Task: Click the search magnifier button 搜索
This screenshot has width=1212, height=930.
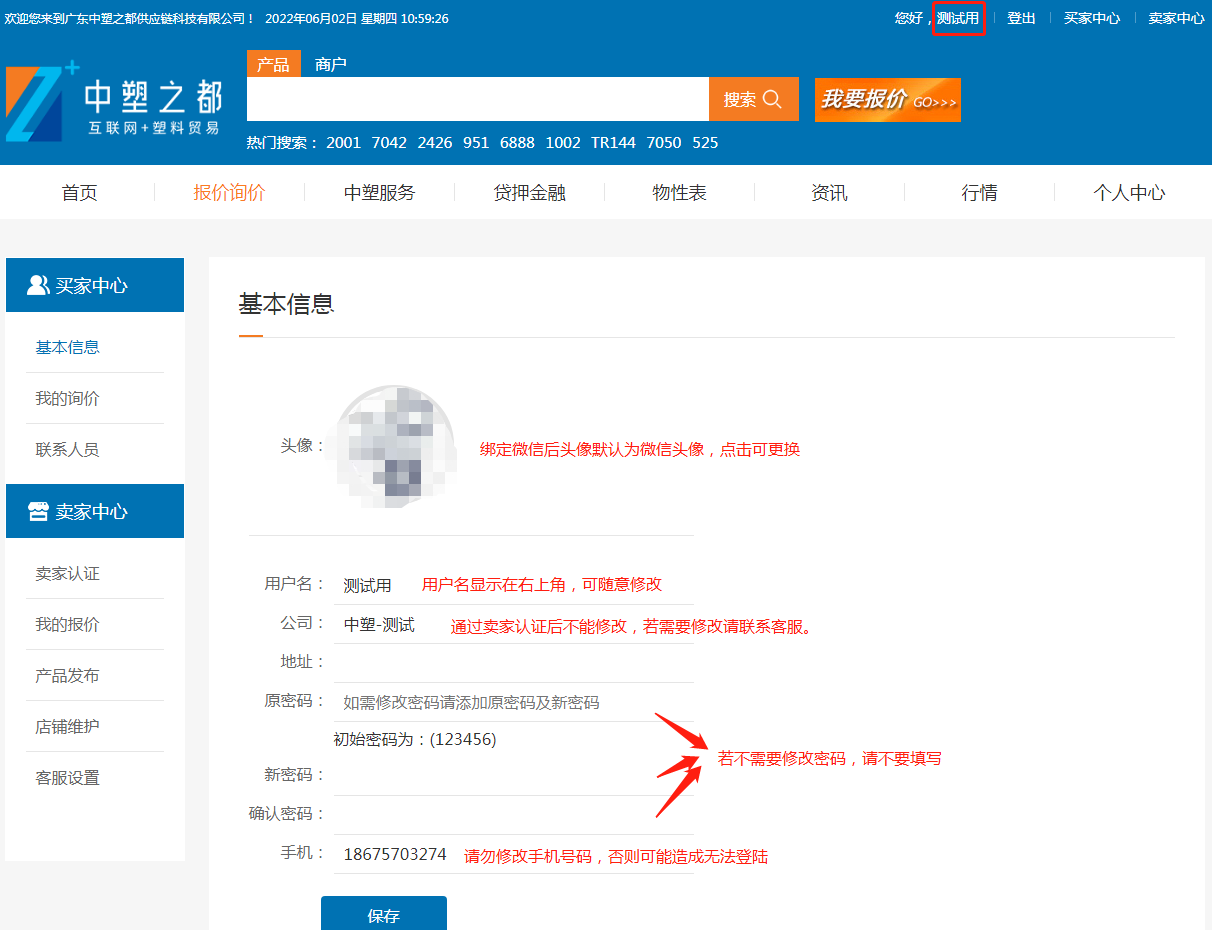Action: pyautogui.click(x=753, y=99)
